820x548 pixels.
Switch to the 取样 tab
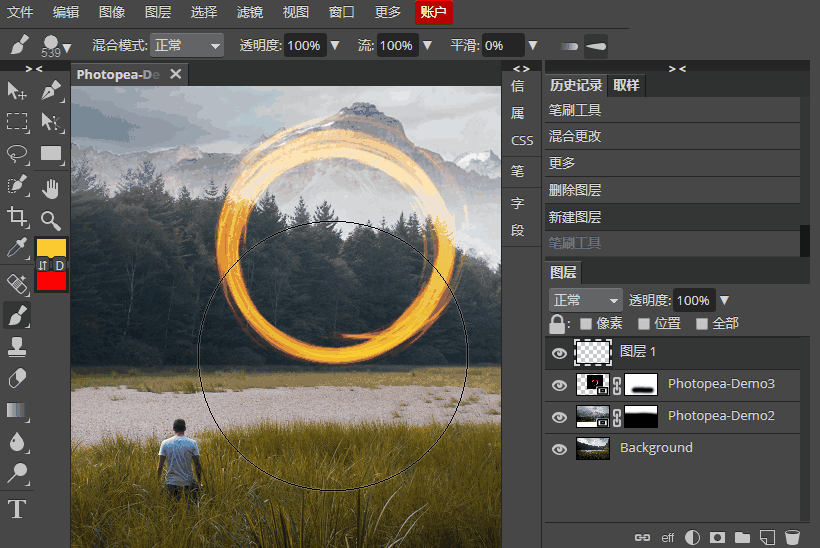[627, 85]
